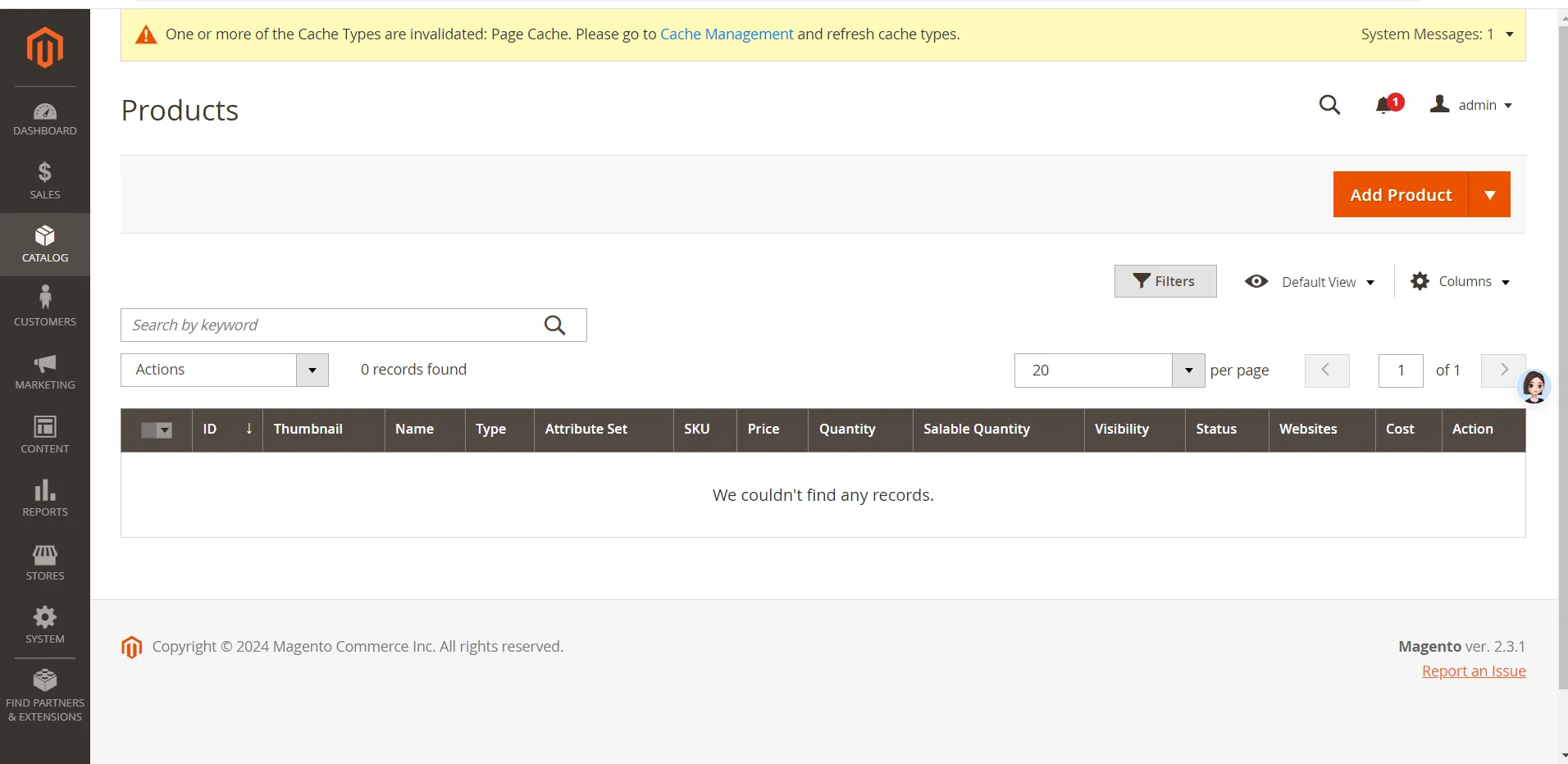Open the per page count dropdown
This screenshot has height=764, width=1568.
pyautogui.click(x=1110, y=371)
